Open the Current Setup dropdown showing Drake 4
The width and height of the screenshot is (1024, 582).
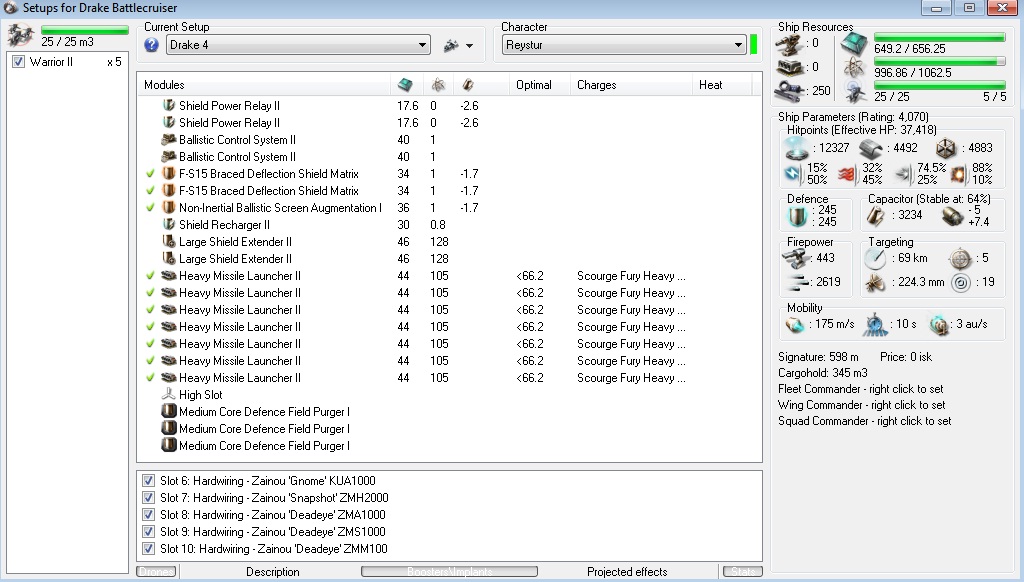pos(298,45)
